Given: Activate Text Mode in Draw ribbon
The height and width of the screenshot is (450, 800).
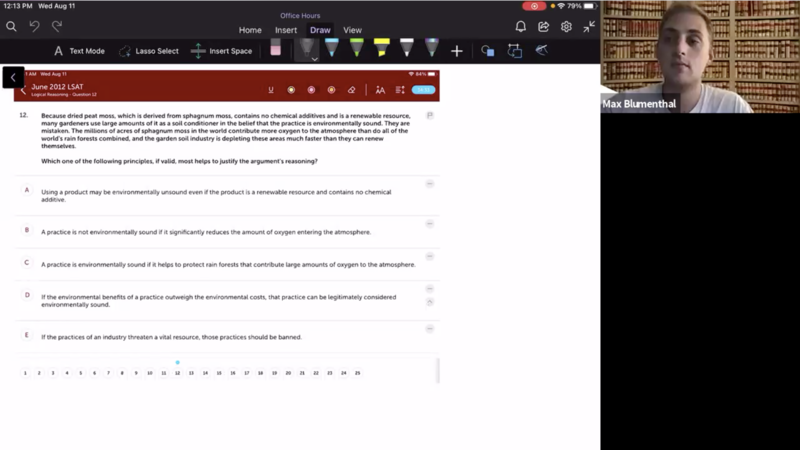Looking at the screenshot, I should [79, 51].
